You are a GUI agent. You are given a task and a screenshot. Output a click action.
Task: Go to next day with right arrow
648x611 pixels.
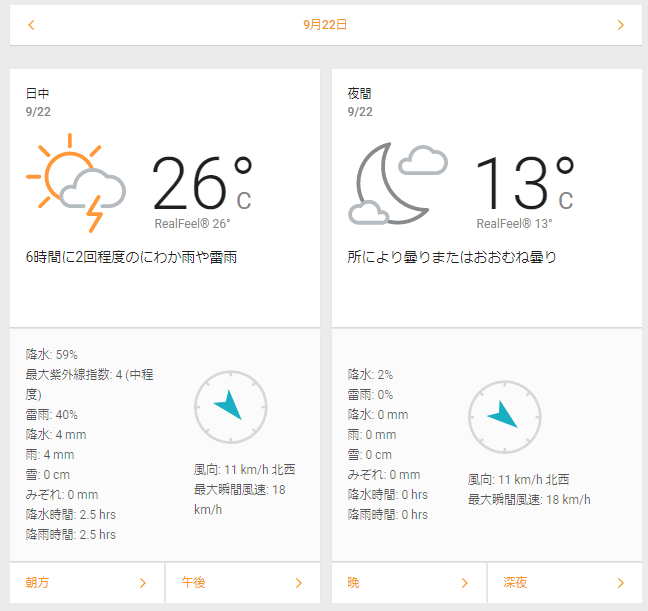click(620, 25)
